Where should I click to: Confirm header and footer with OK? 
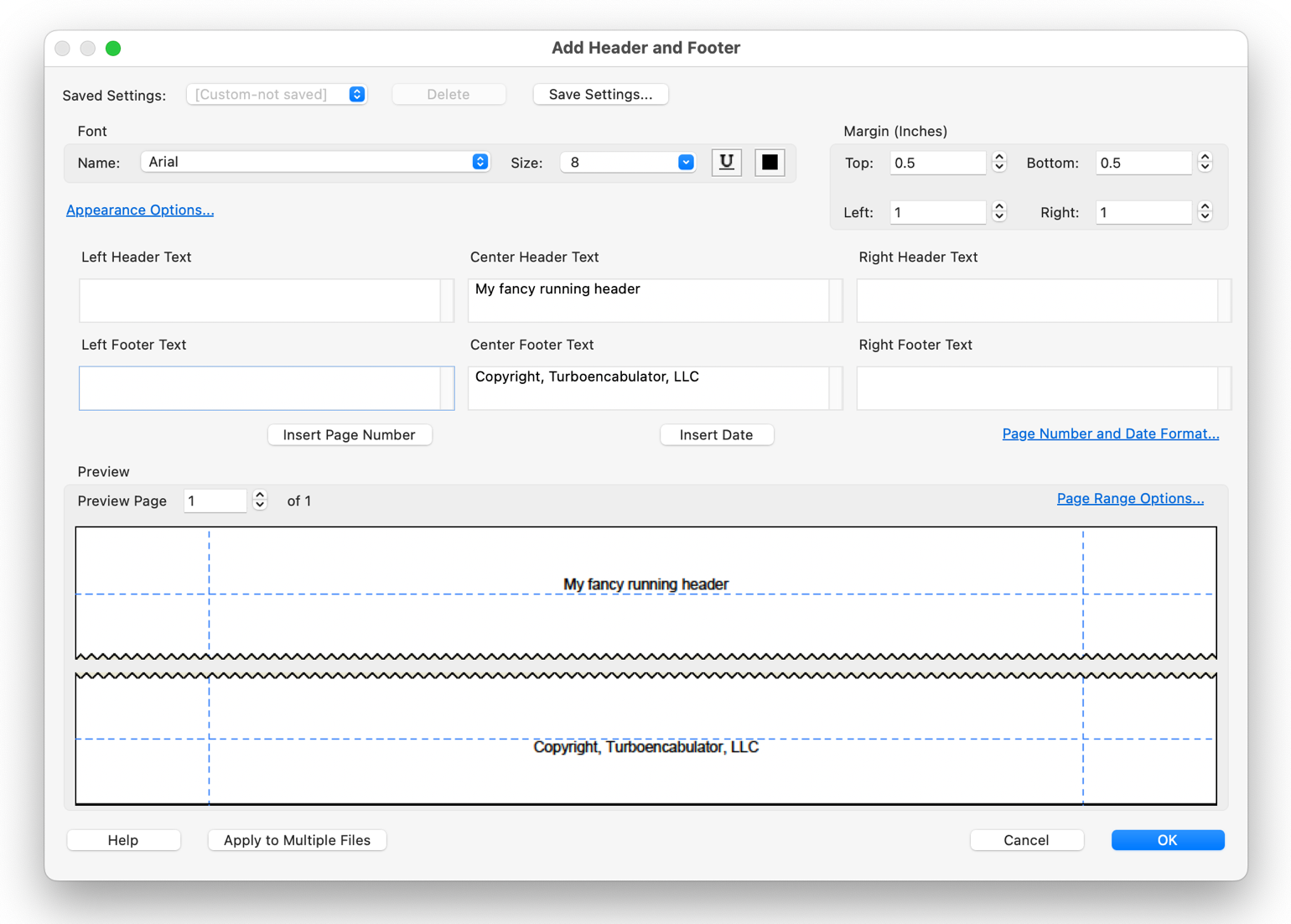click(1167, 839)
